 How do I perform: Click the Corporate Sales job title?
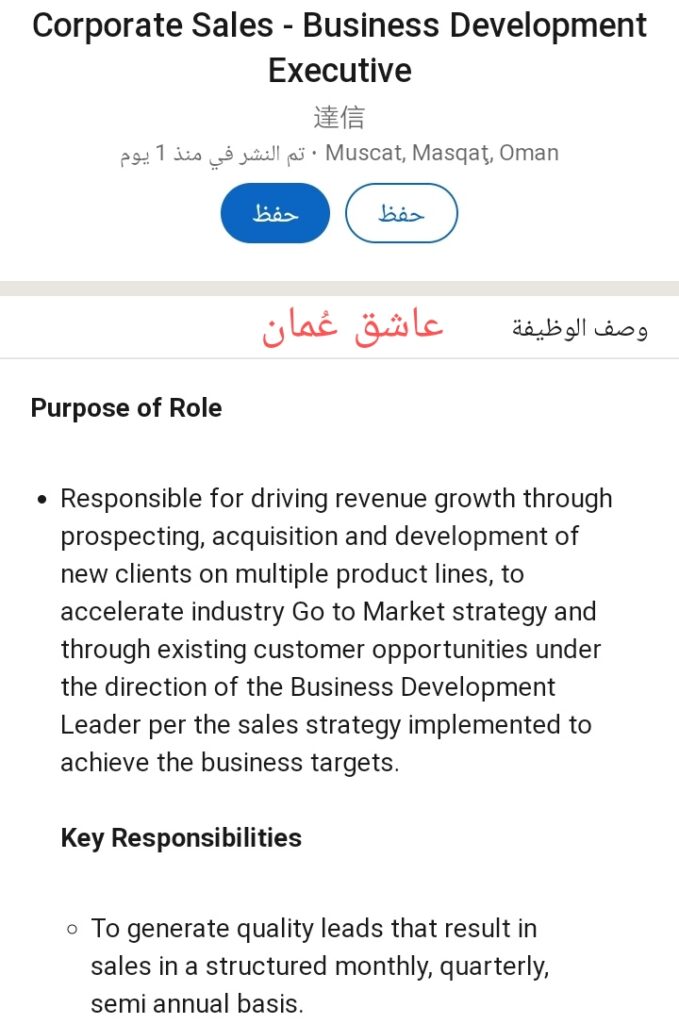click(339, 27)
